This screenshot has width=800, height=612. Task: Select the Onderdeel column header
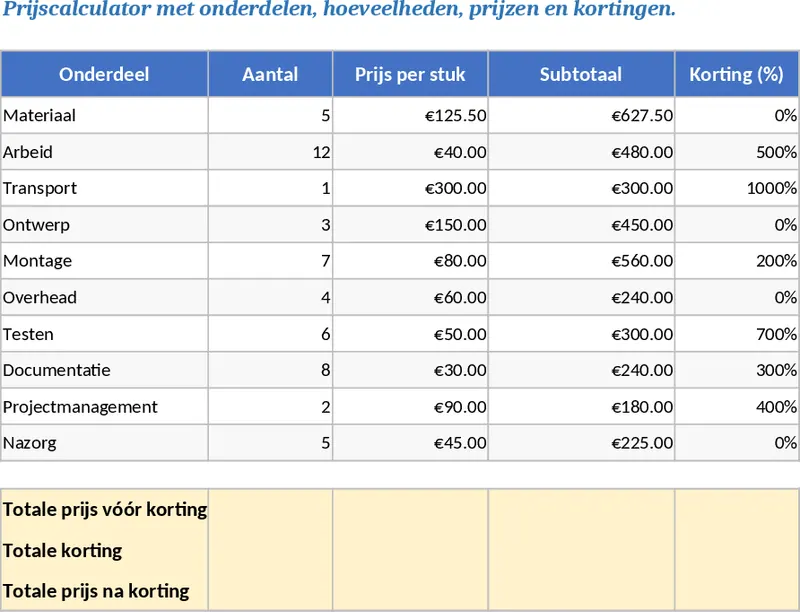(104, 75)
